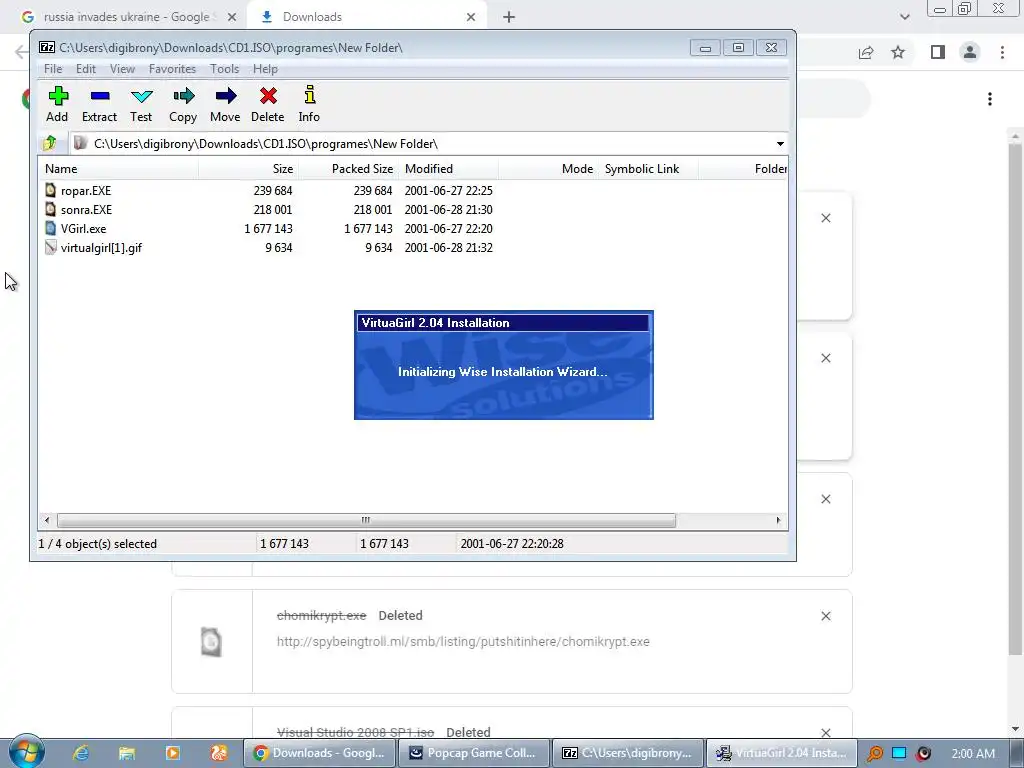Select the ropar.EXE file name
The height and width of the screenshot is (768, 1024).
[86, 191]
